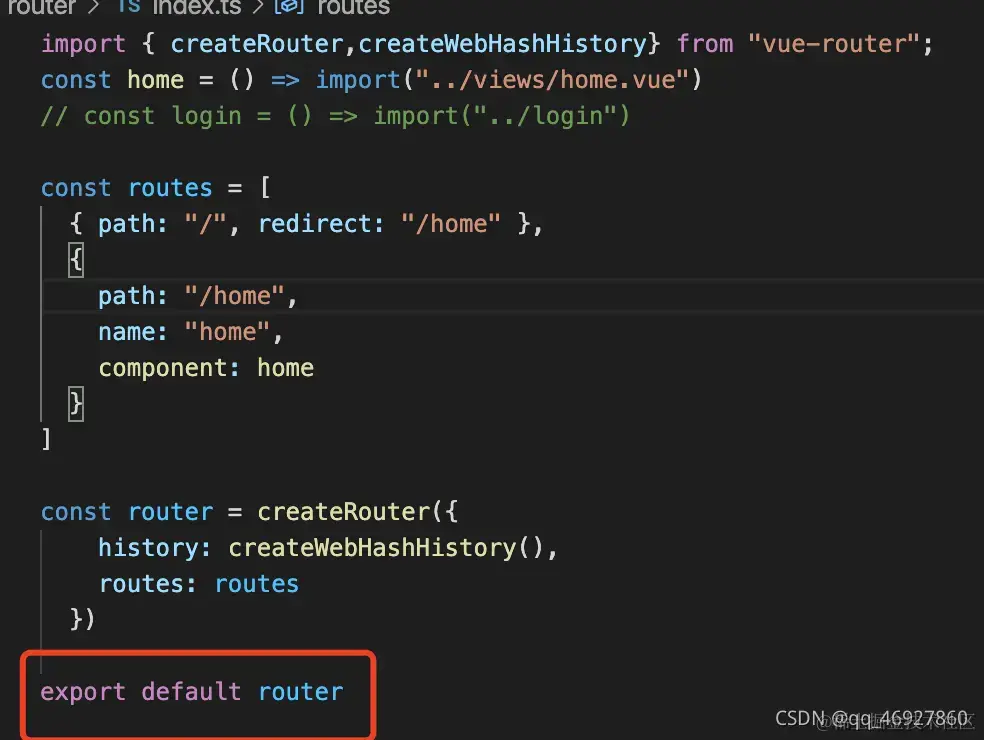Click 'index.ts' in the breadcrumb
Viewport: 984px width, 740px height.
click(x=196, y=7)
